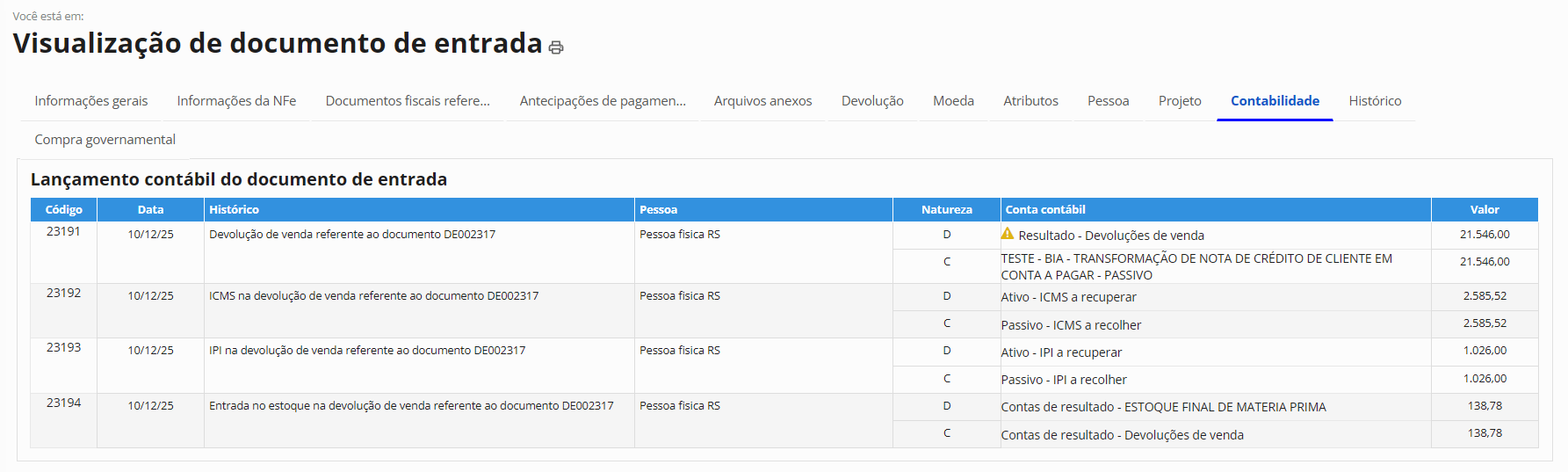Open the Devolução tab
Viewport: 1568px width, 472px height.
click(x=872, y=101)
